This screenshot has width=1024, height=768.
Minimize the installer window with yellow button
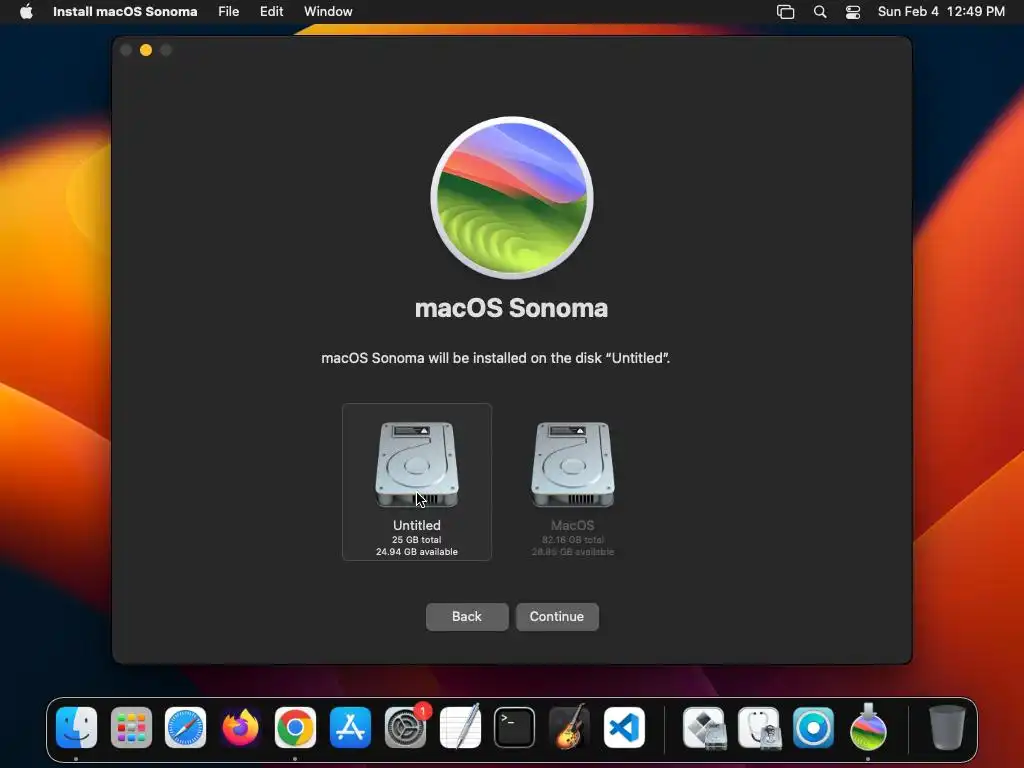click(x=146, y=50)
